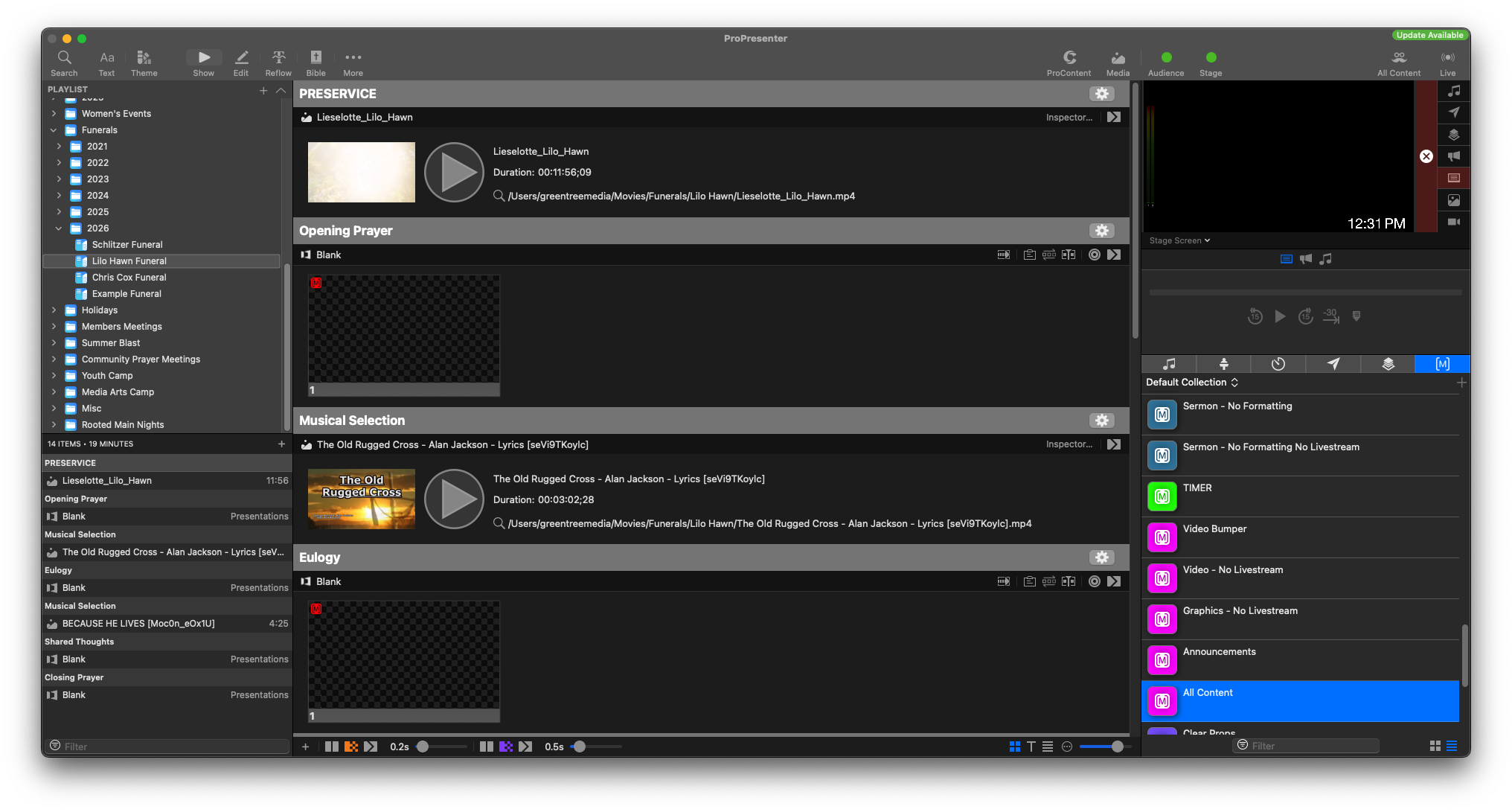The width and height of the screenshot is (1512, 812).
Task: Open settings gear for Opening Prayer header
Action: (x=1102, y=231)
